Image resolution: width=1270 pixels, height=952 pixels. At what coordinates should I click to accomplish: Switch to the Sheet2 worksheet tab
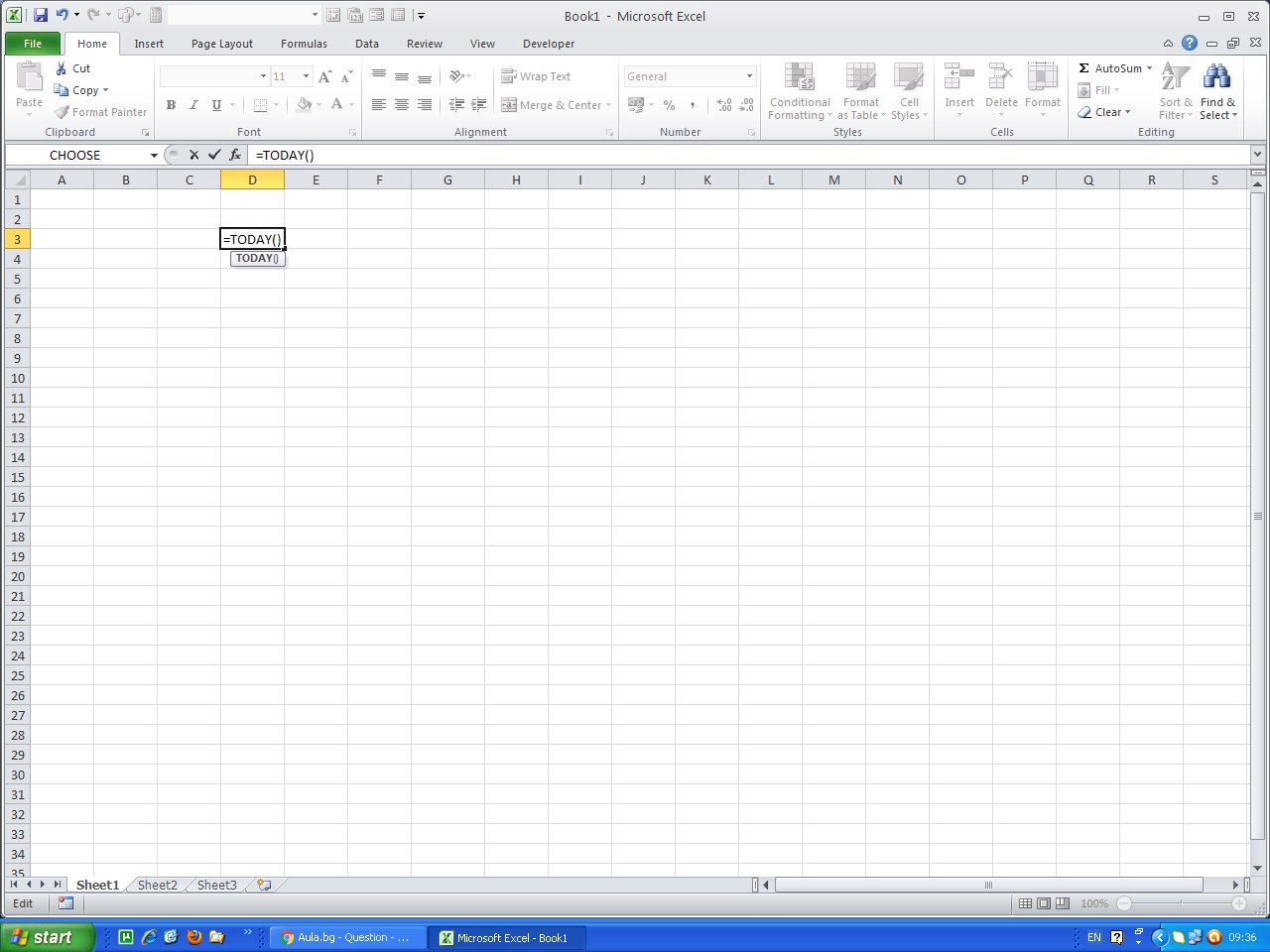pyautogui.click(x=157, y=885)
